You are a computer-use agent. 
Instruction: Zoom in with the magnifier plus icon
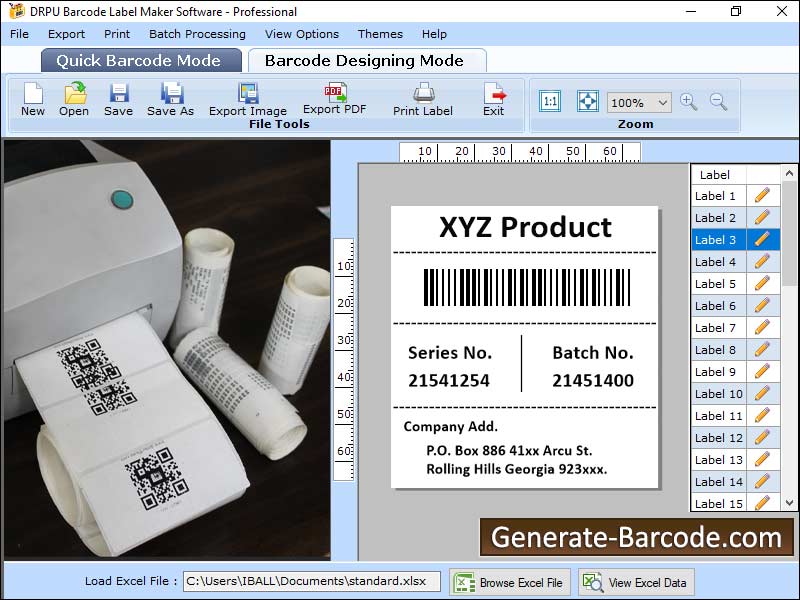[x=688, y=101]
